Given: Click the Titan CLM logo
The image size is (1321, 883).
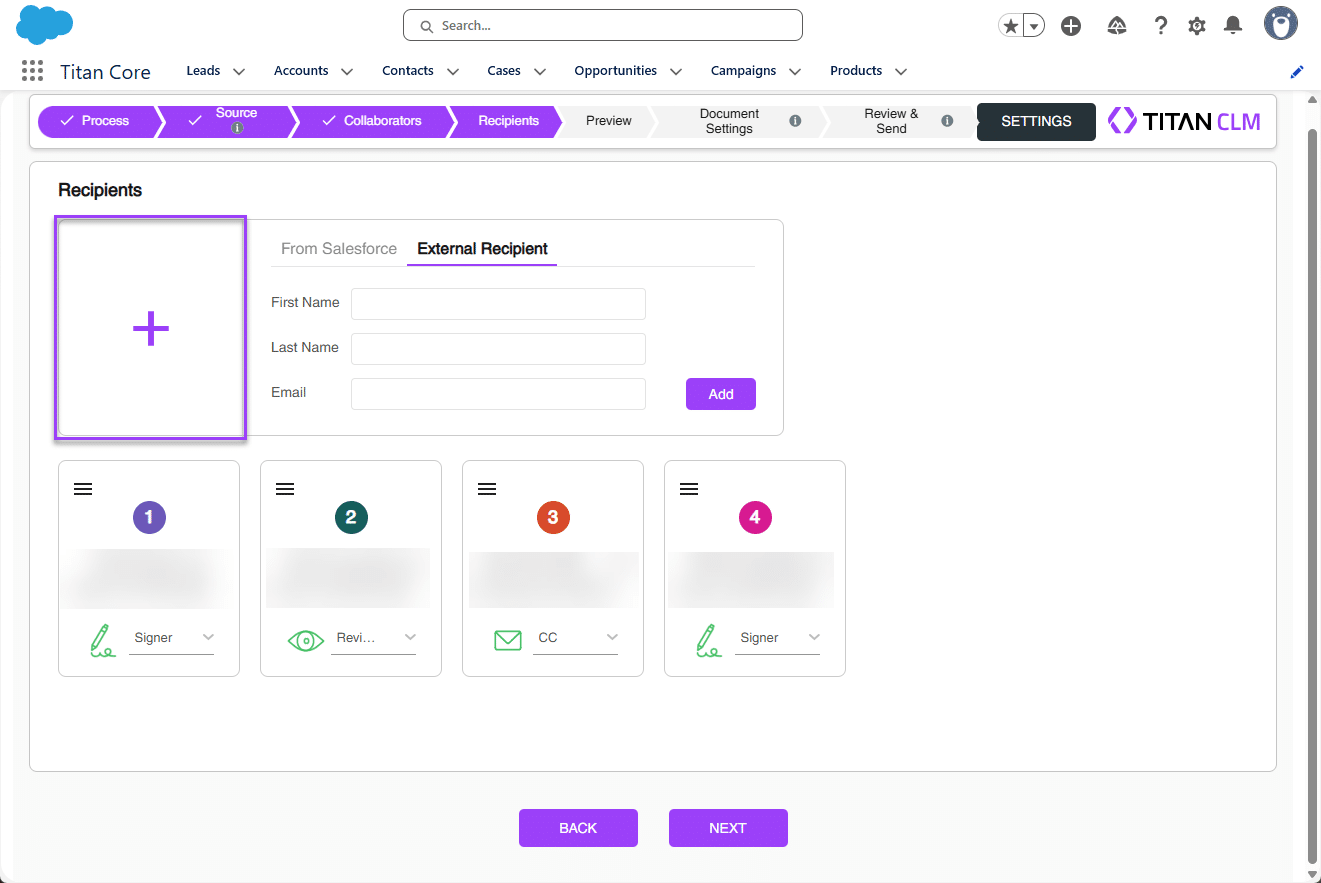Looking at the screenshot, I should click(1184, 120).
